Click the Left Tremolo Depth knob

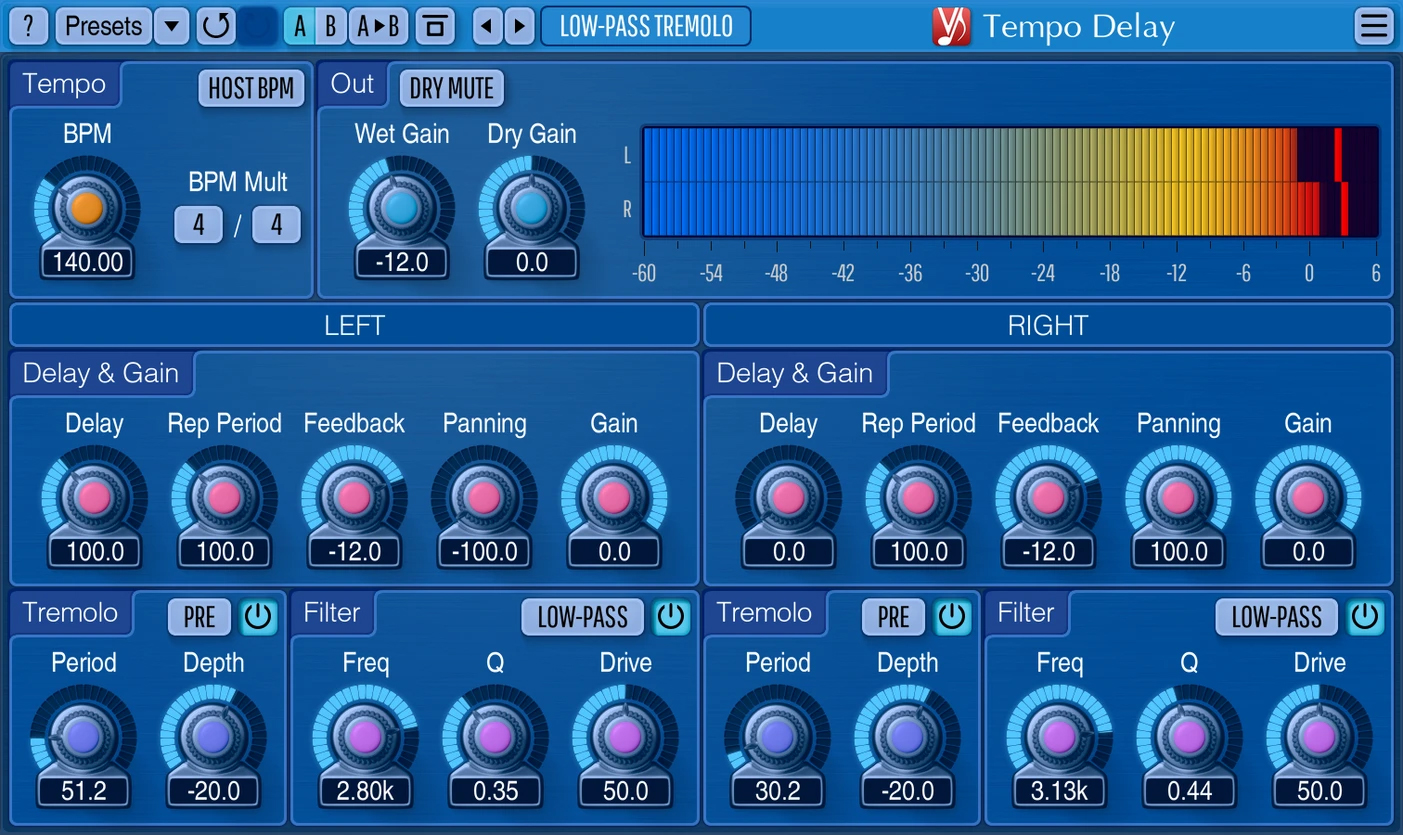[x=213, y=737]
